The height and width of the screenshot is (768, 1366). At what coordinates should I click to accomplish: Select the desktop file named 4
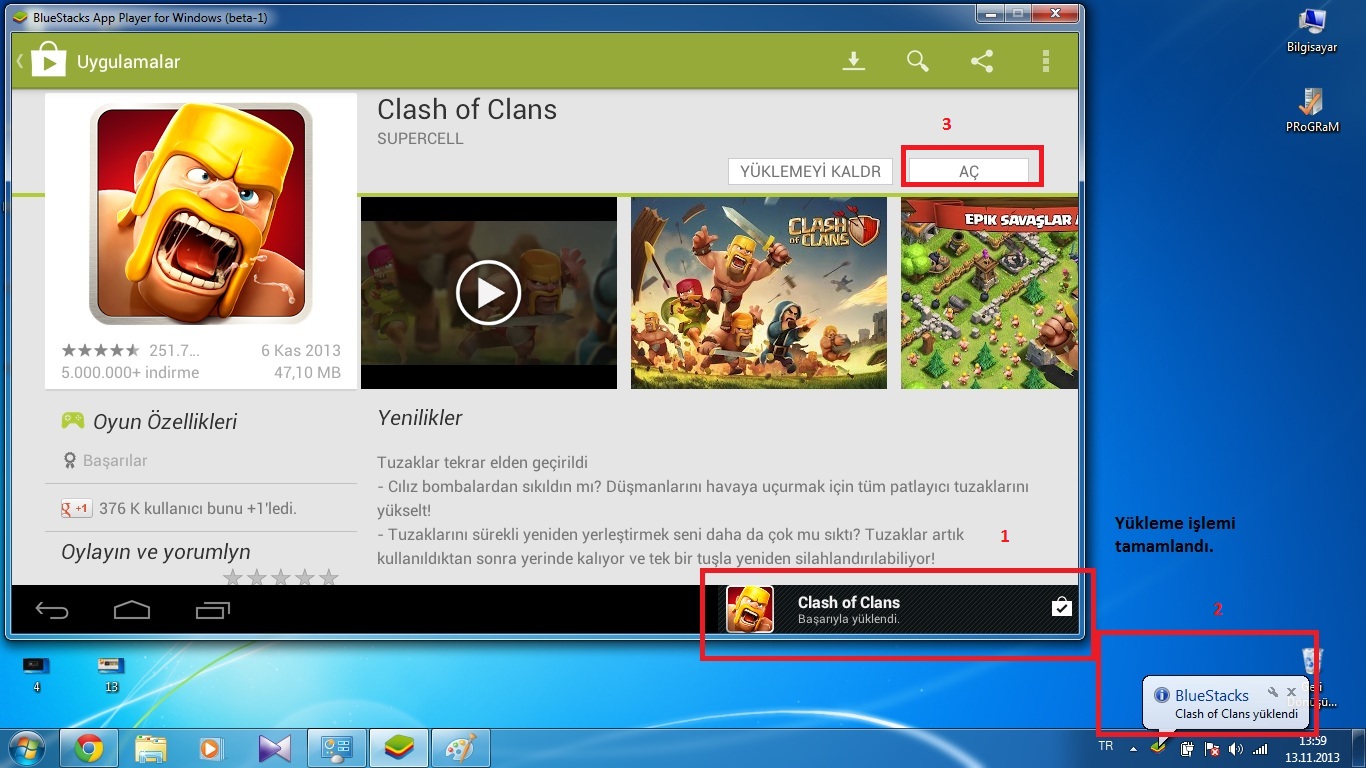point(36,674)
